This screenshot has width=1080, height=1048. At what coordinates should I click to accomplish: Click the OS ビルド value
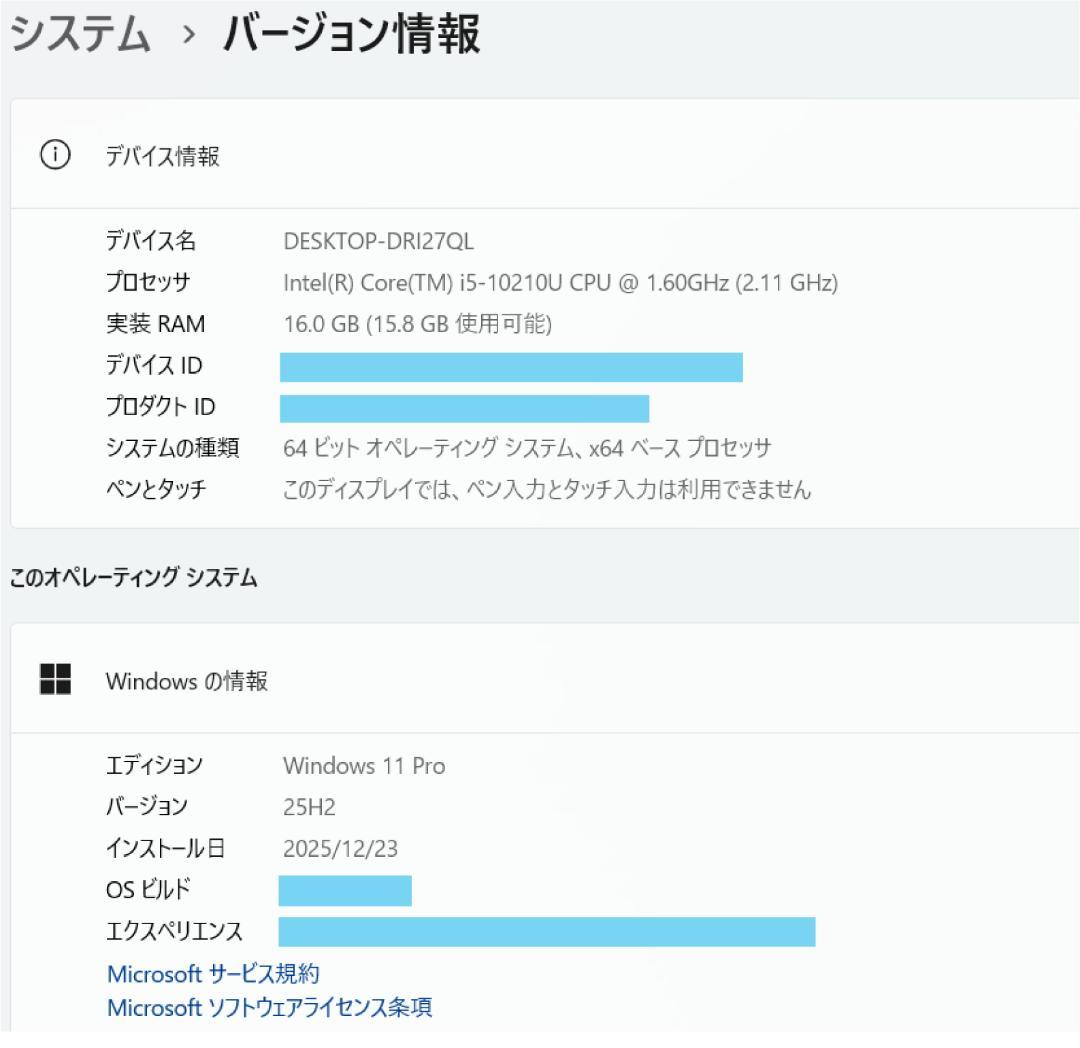345,889
